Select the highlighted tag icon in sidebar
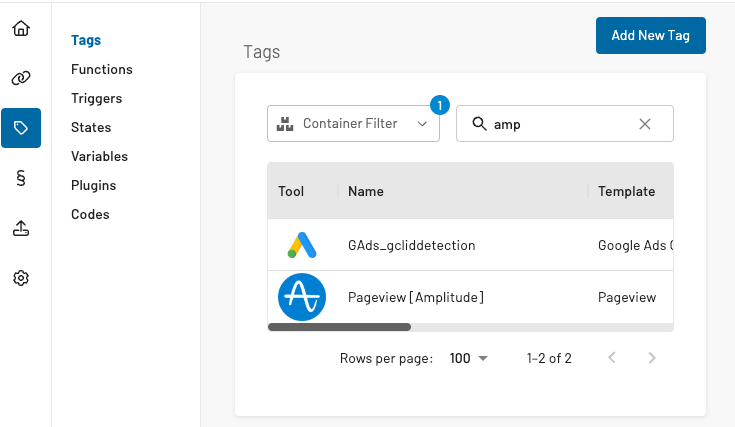The image size is (735, 427). (x=21, y=128)
